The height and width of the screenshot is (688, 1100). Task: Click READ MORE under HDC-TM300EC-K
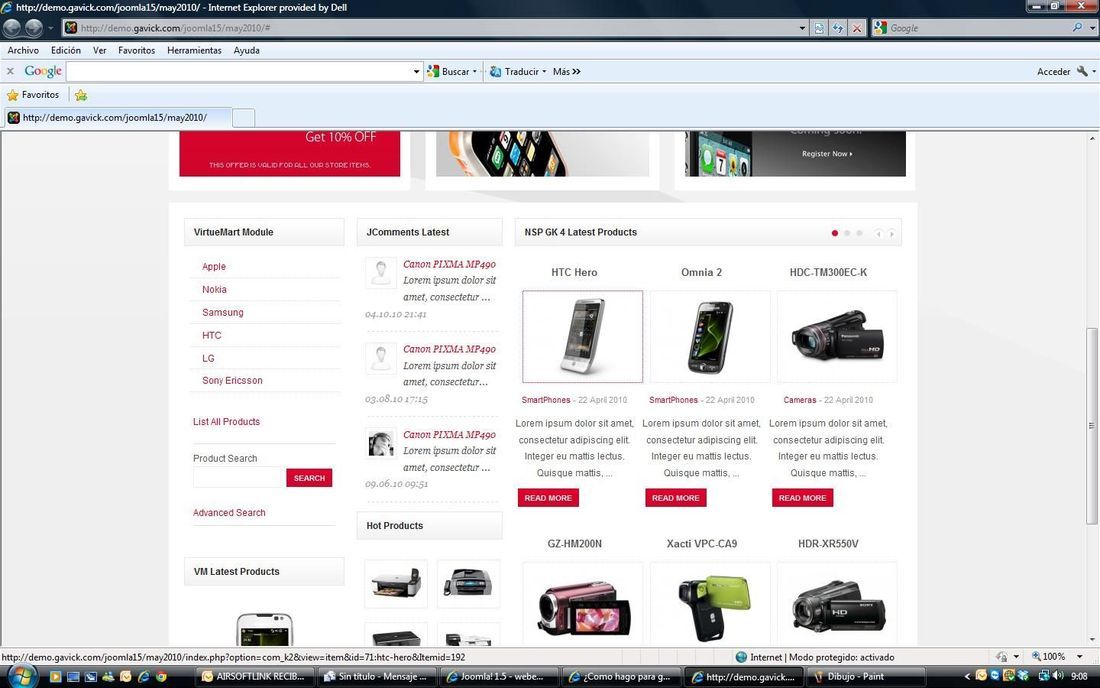(803, 498)
